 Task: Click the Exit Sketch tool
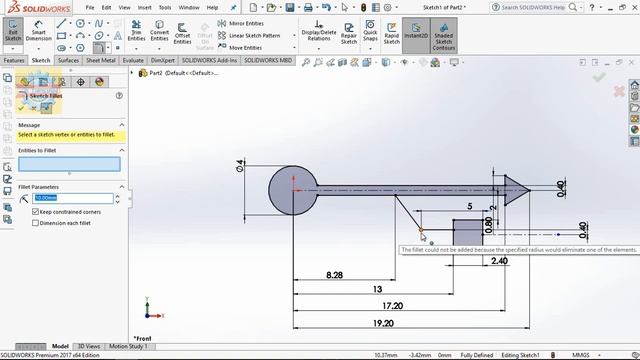click(13, 31)
